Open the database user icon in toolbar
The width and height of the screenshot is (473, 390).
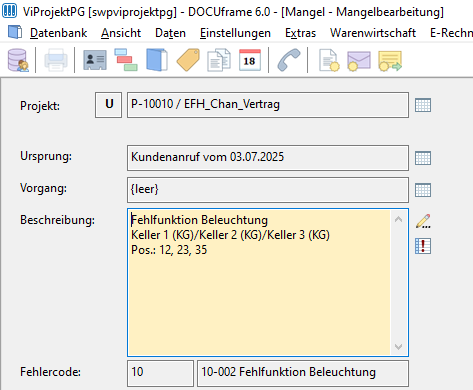[x=18, y=60]
